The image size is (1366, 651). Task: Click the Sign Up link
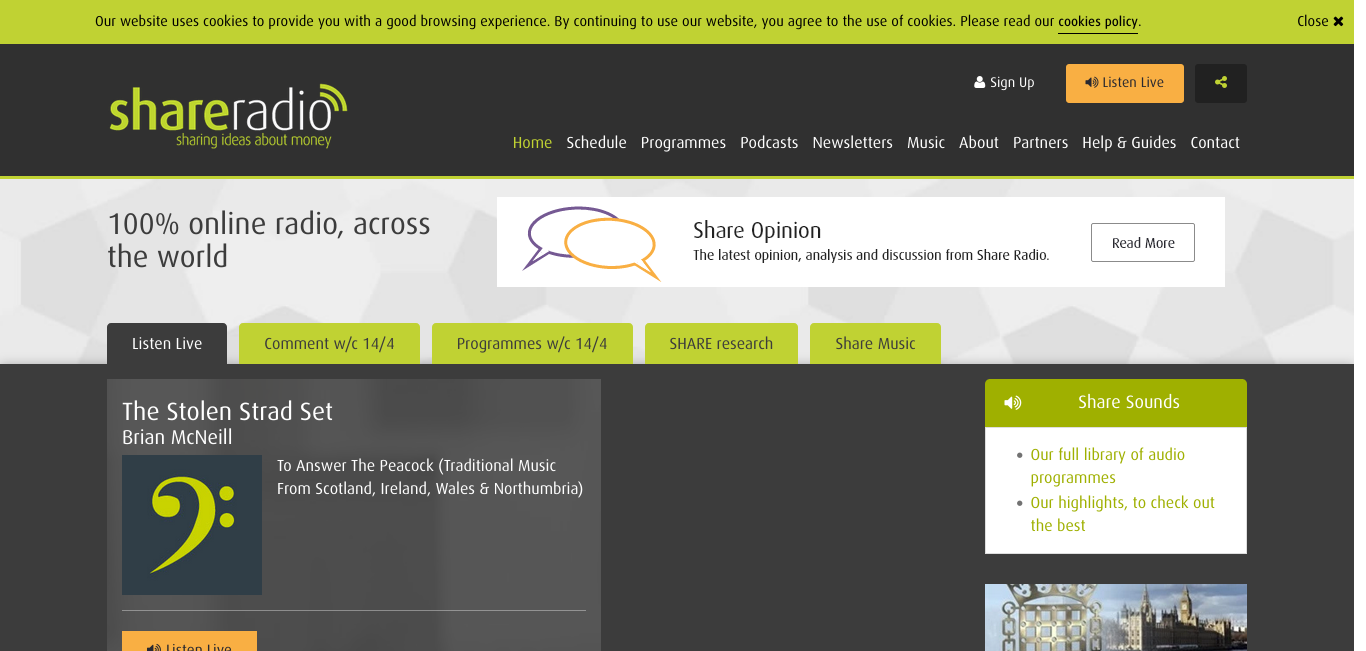tap(1004, 83)
